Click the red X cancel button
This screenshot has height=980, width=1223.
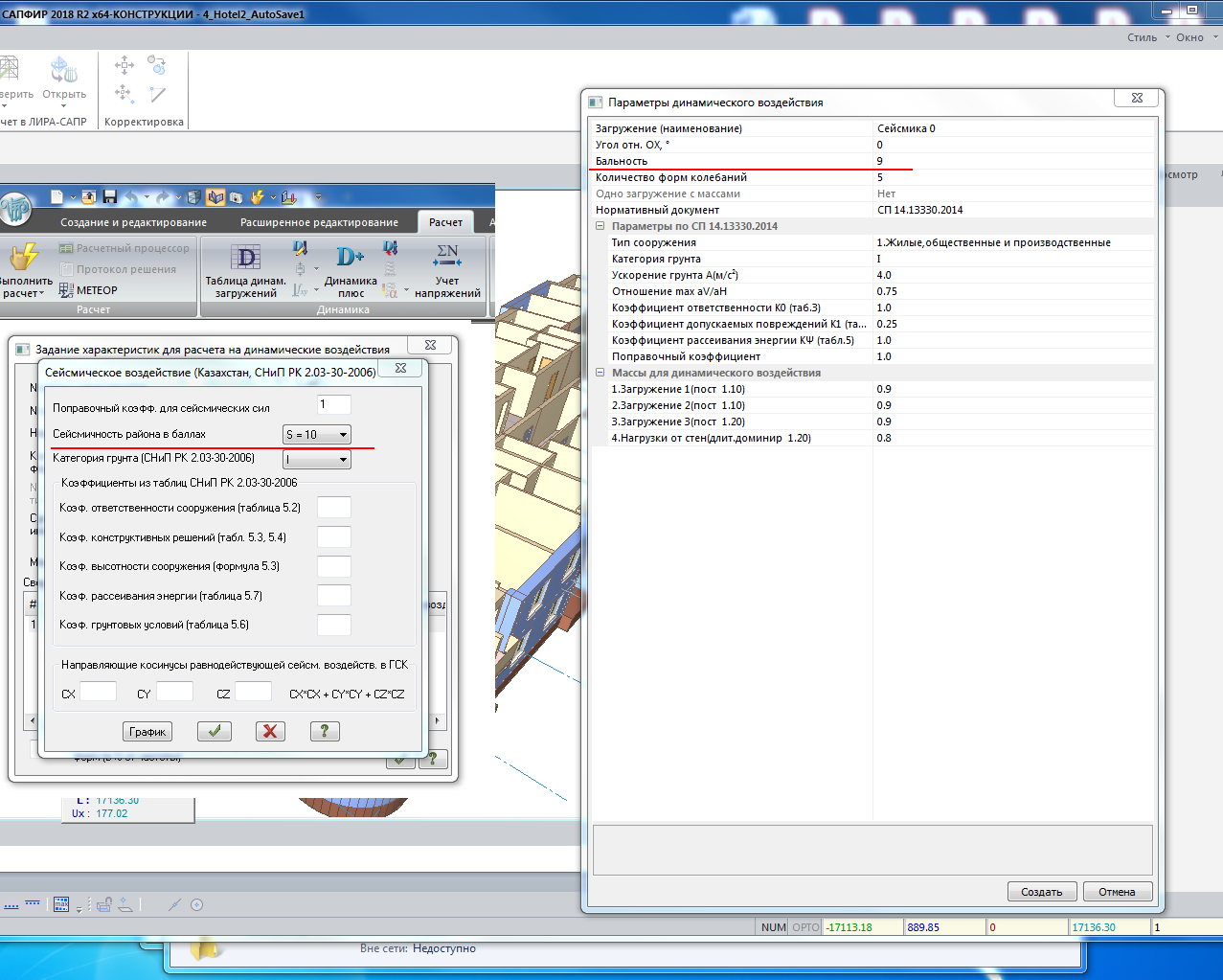point(270,731)
